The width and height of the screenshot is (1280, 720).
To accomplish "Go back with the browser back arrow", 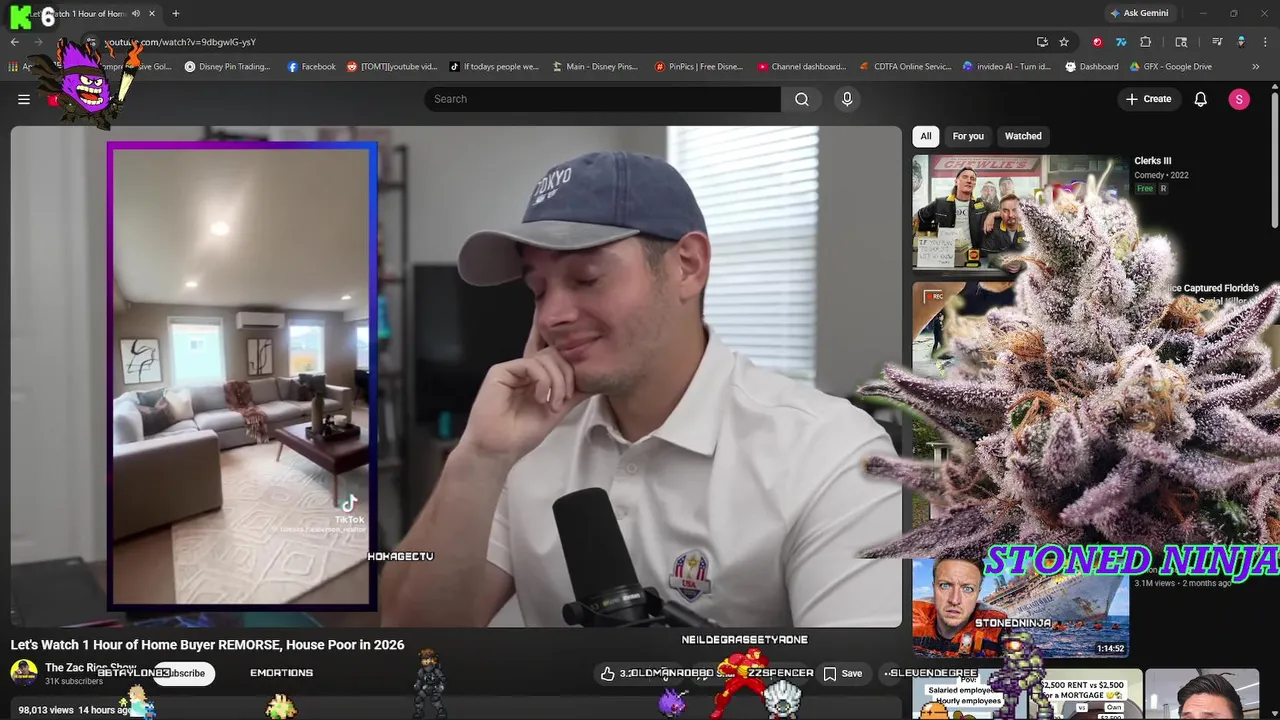I will [x=15, y=42].
